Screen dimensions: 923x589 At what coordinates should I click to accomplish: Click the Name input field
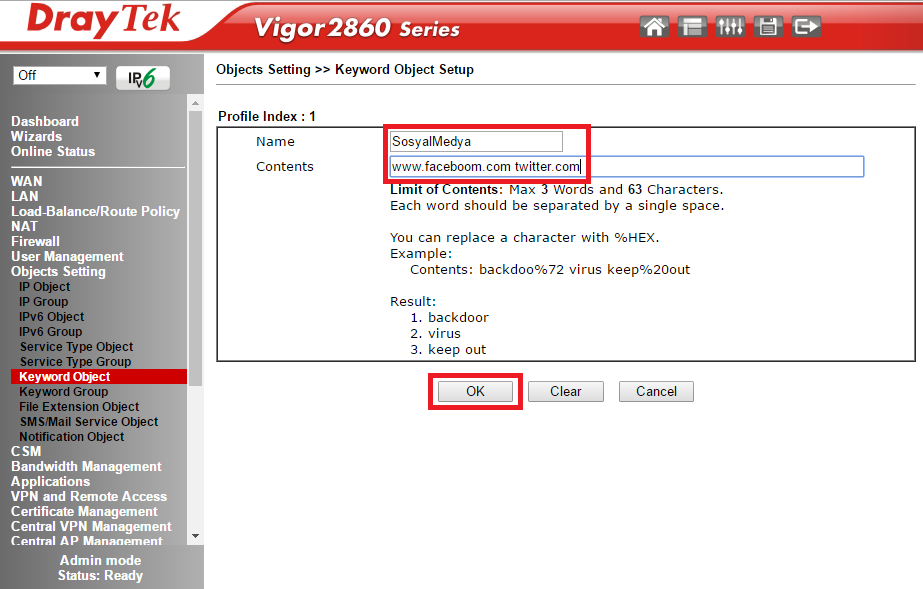476,142
